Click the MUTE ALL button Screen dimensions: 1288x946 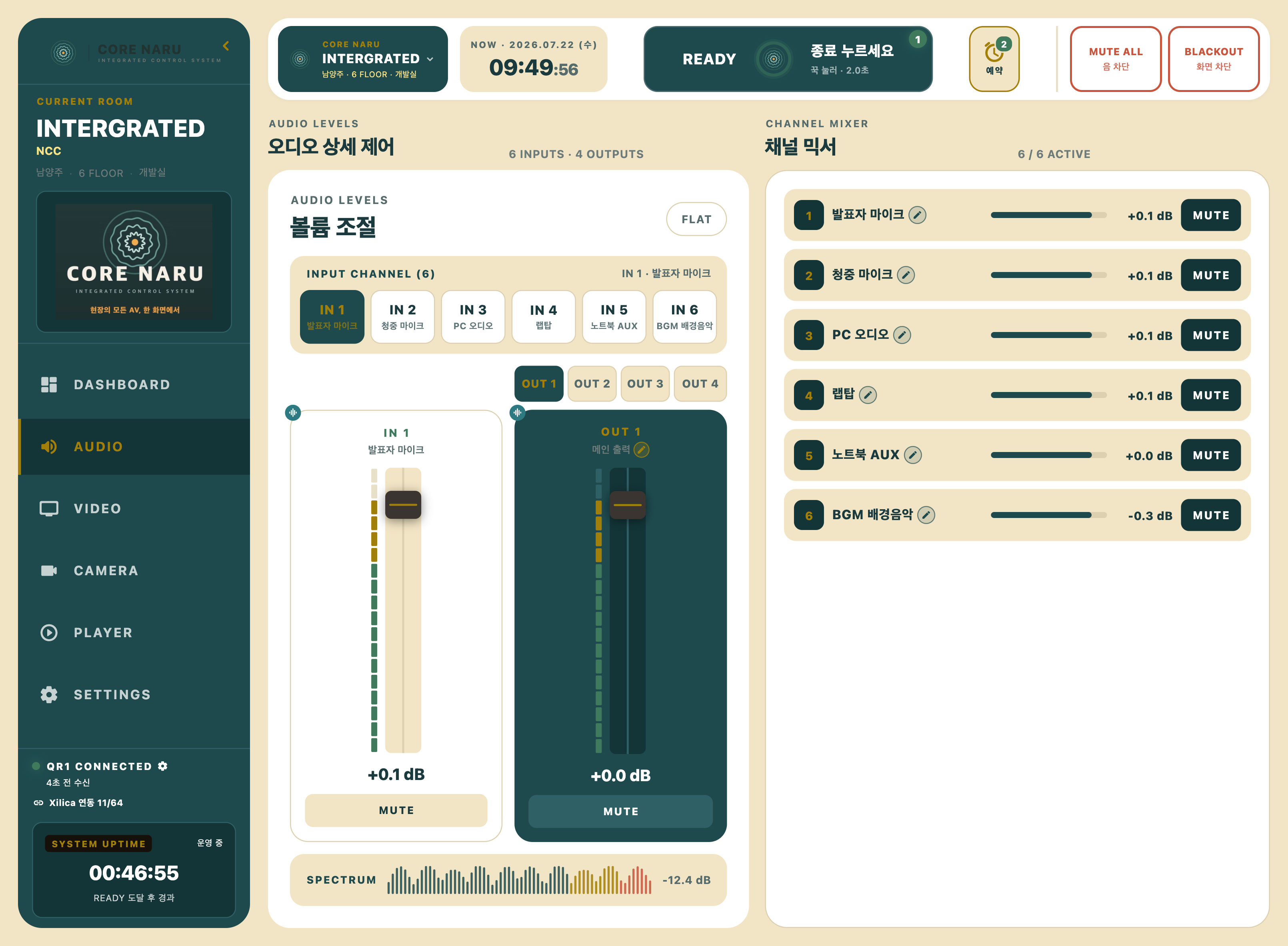[1115, 59]
